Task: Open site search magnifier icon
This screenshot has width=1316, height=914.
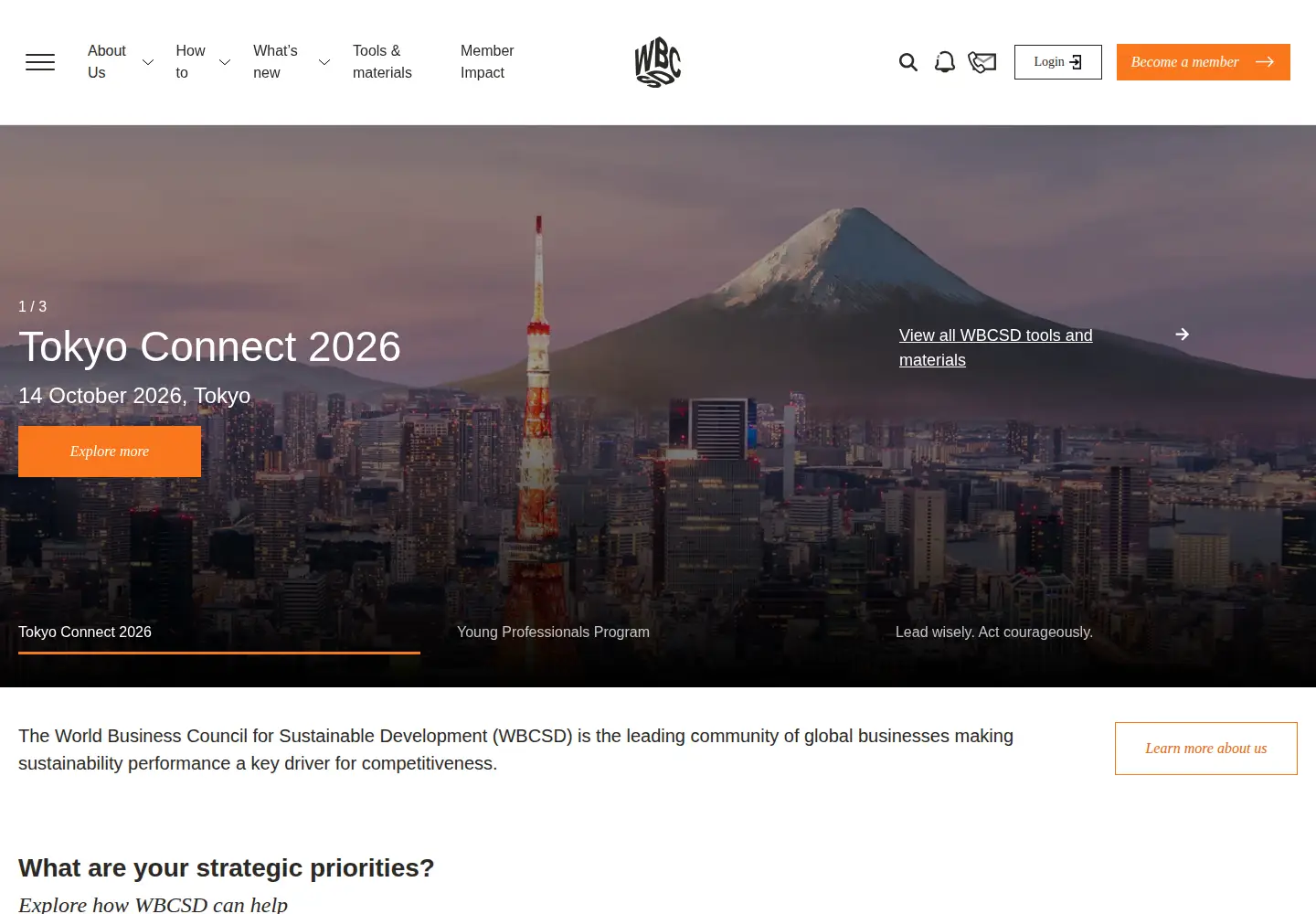Action: 907,62
